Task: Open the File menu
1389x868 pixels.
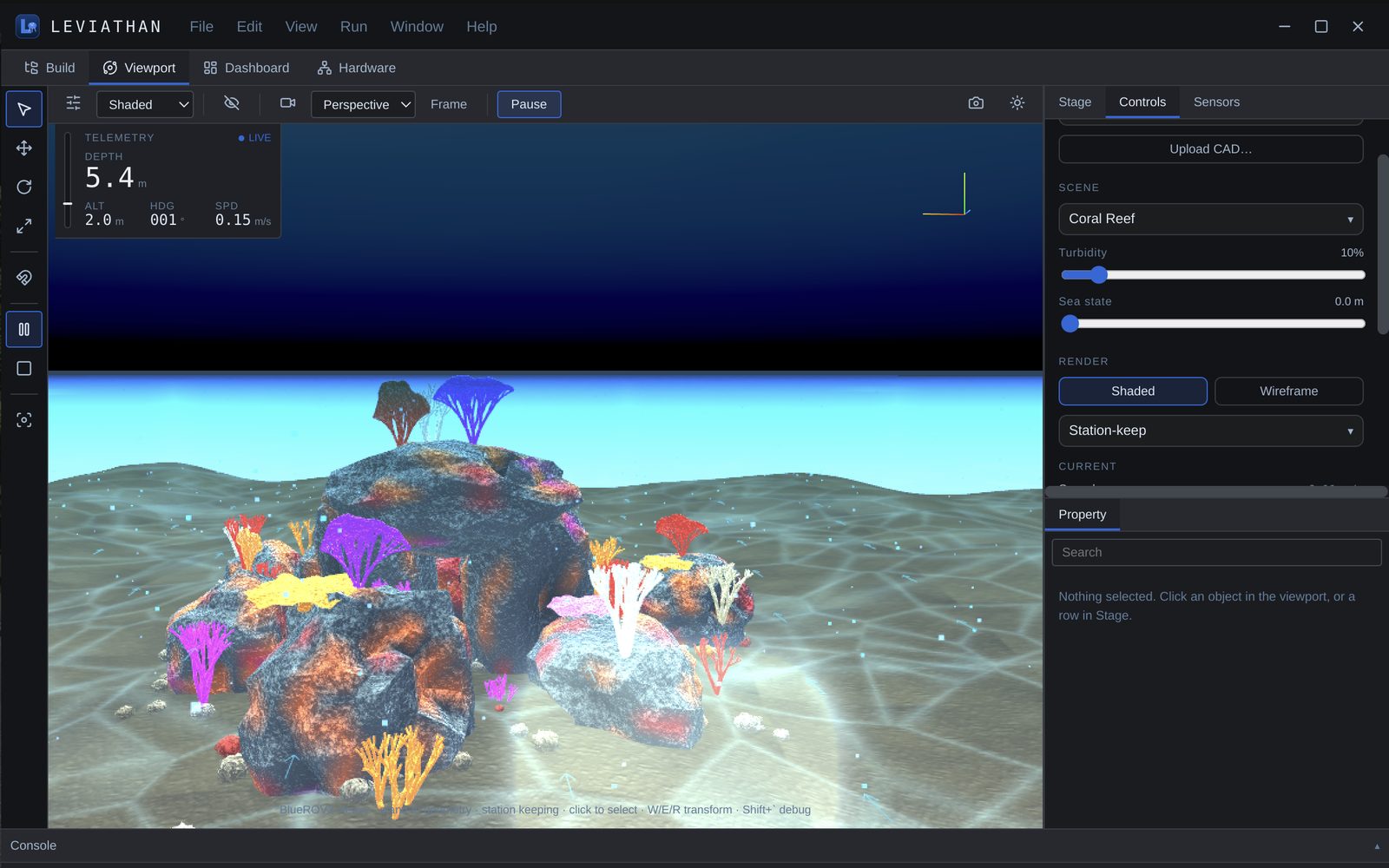Action: point(201,27)
